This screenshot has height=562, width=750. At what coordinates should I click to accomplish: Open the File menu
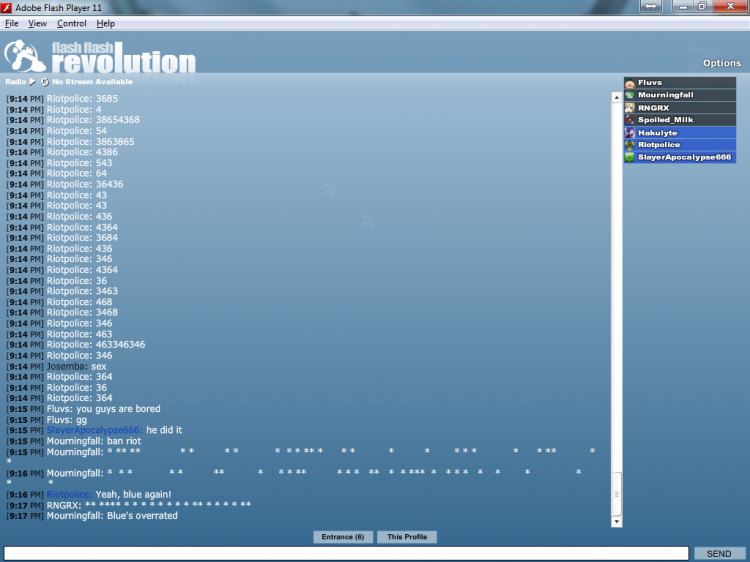[12, 23]
